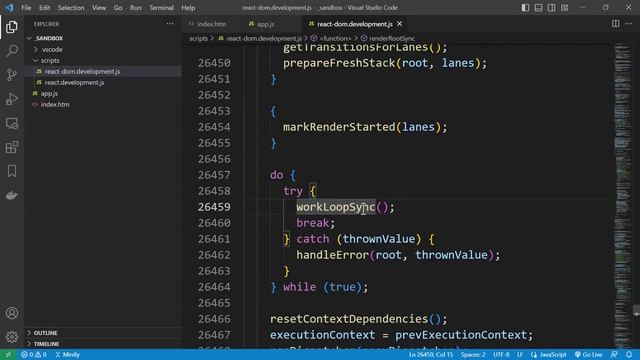Image resolution: width=640 pixels, height=360 pixels.
Task: Open the Extensions view
Action: tap(11, 147)
